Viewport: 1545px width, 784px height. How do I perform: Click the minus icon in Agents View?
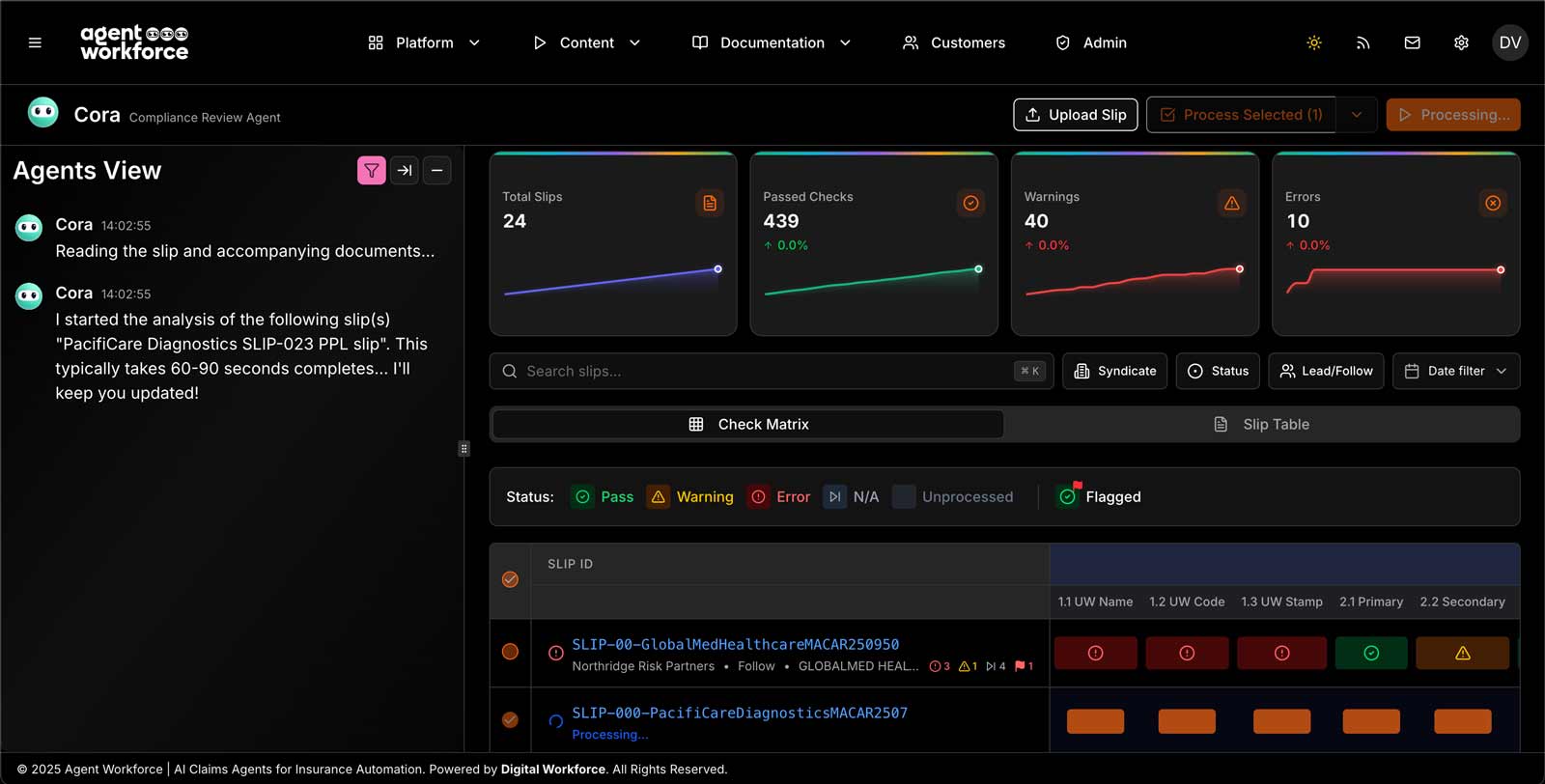(437, 171)
